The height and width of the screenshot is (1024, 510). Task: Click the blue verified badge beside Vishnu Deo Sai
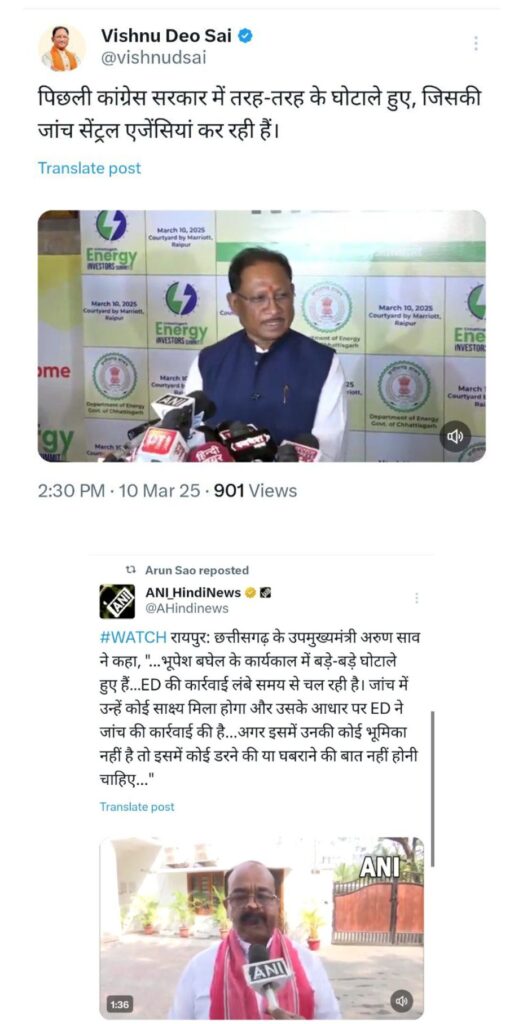245,37
